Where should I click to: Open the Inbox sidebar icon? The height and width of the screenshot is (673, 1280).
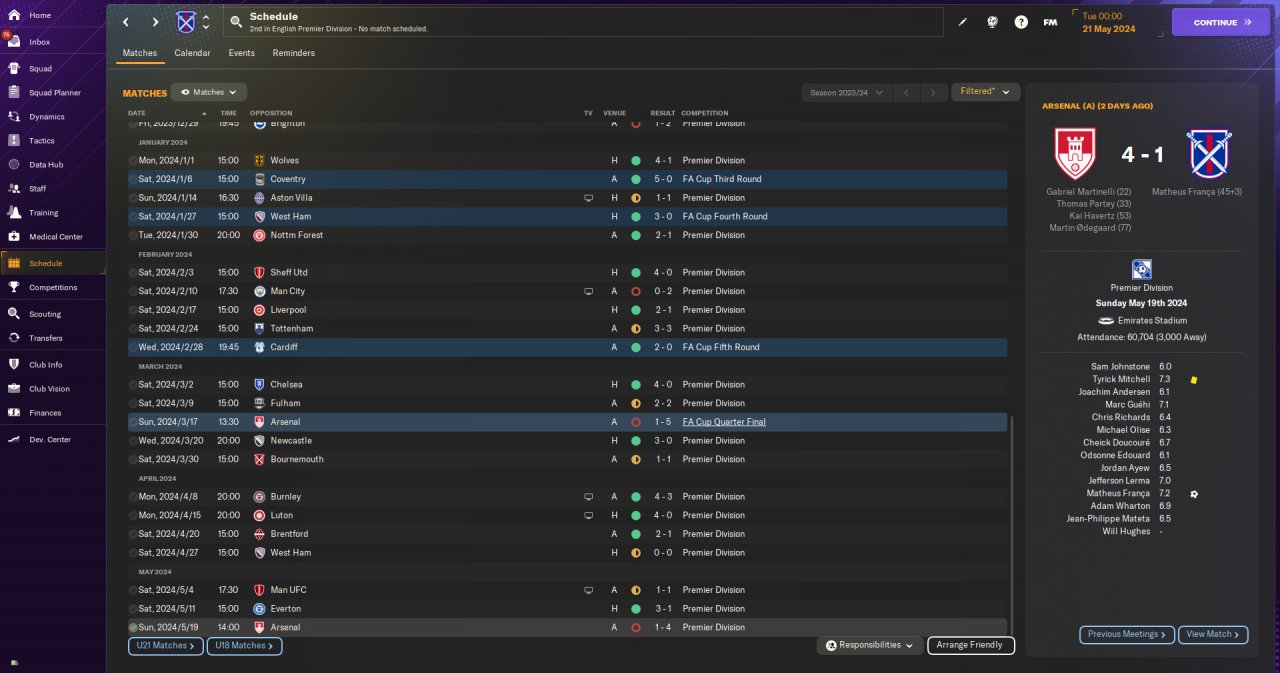click(x=14, y=42)
